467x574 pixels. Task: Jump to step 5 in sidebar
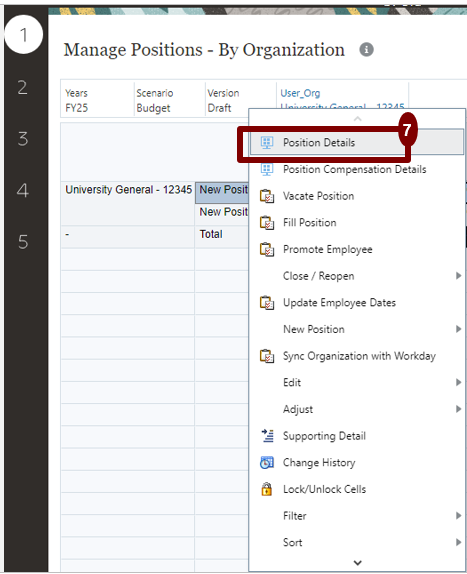point(23,242)
